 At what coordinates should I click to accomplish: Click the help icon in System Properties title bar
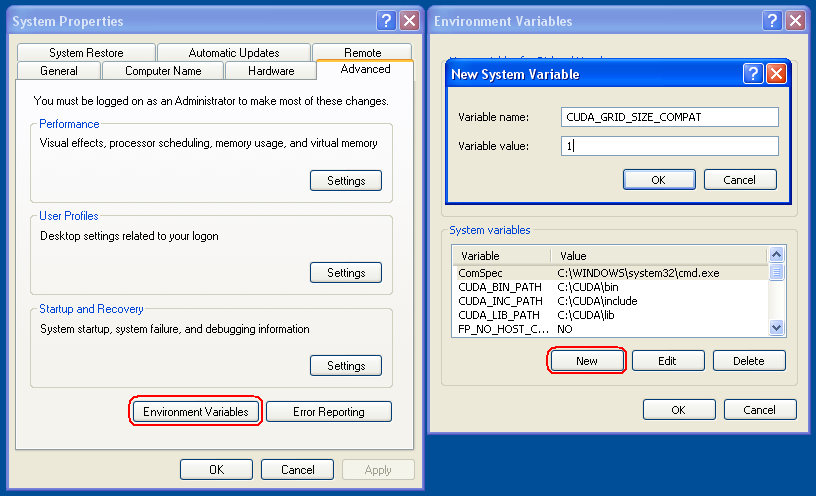[387, 20]
